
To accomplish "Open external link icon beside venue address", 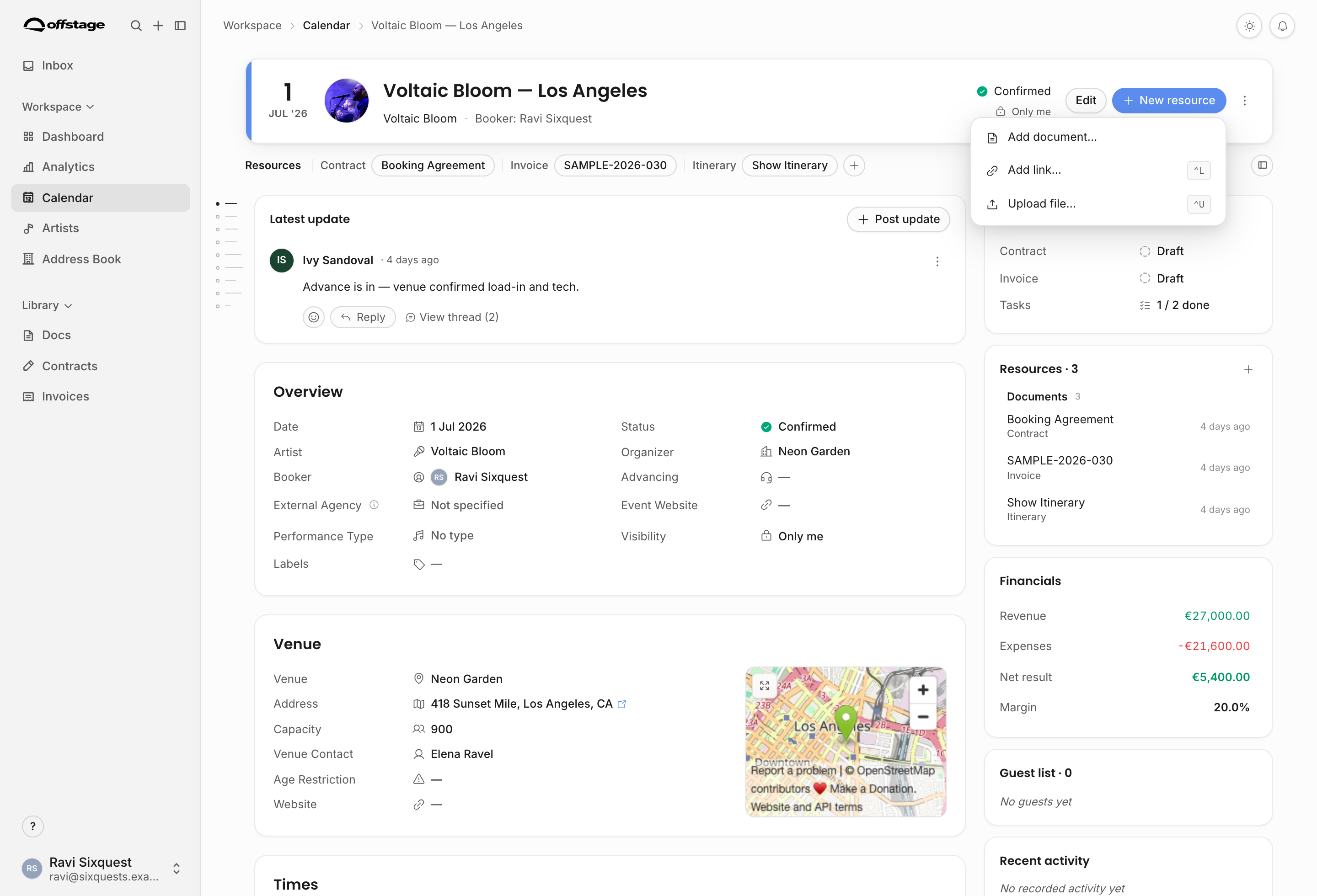I will [x=621, y=704].
